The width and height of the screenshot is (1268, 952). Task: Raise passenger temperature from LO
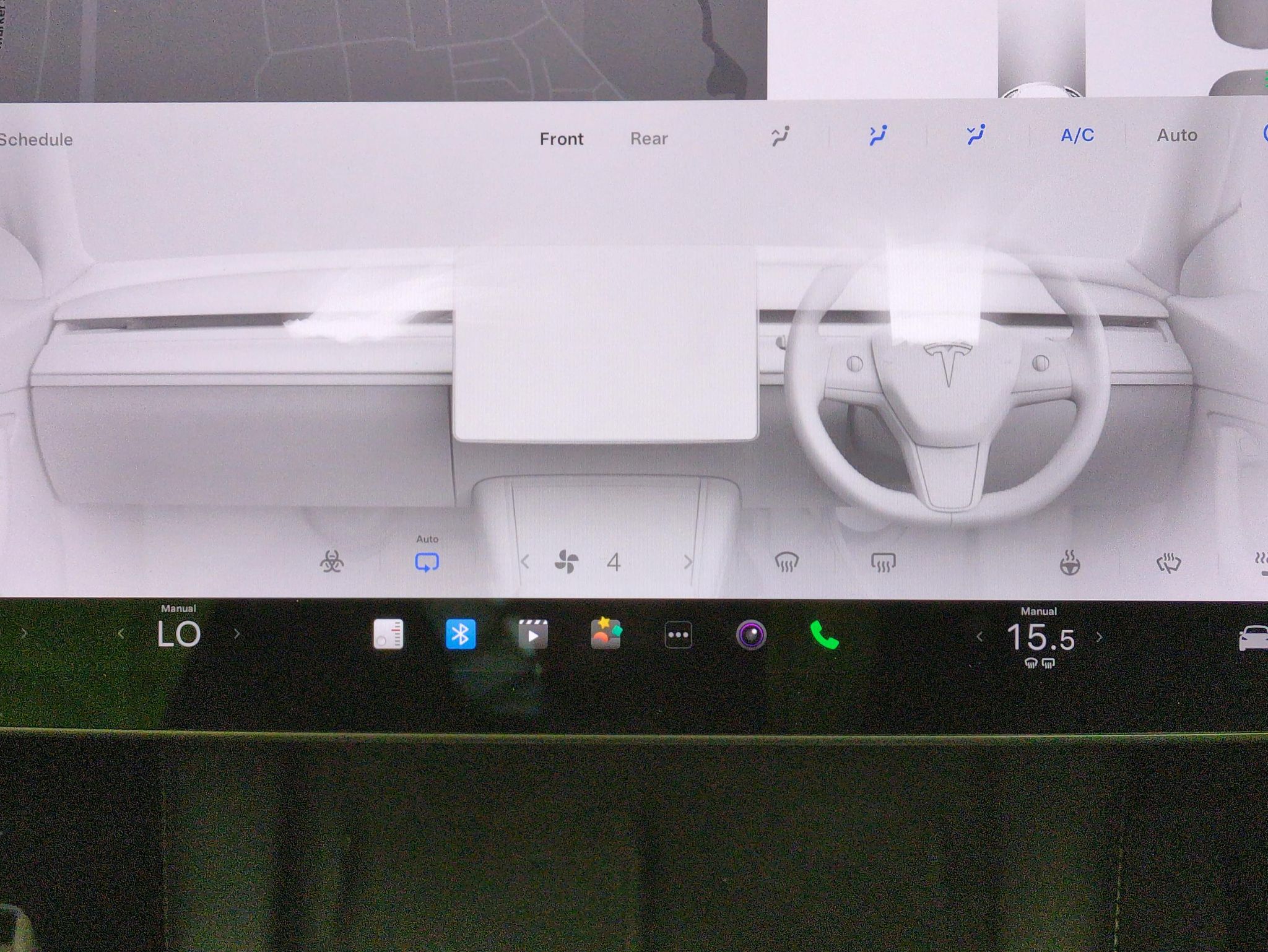[x=237, y=634]
